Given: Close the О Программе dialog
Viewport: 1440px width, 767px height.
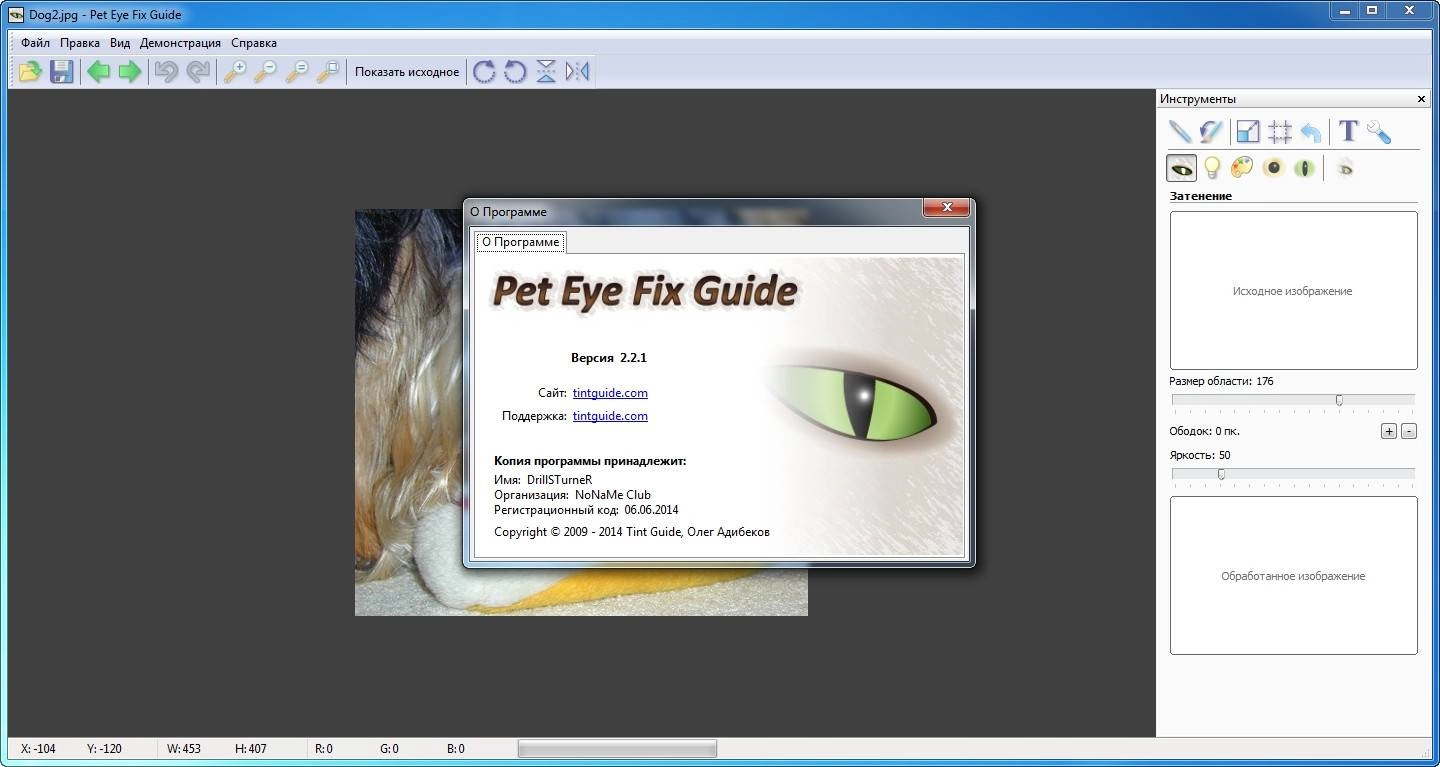Looking at the screenshot, I should [x=945, y=208].
